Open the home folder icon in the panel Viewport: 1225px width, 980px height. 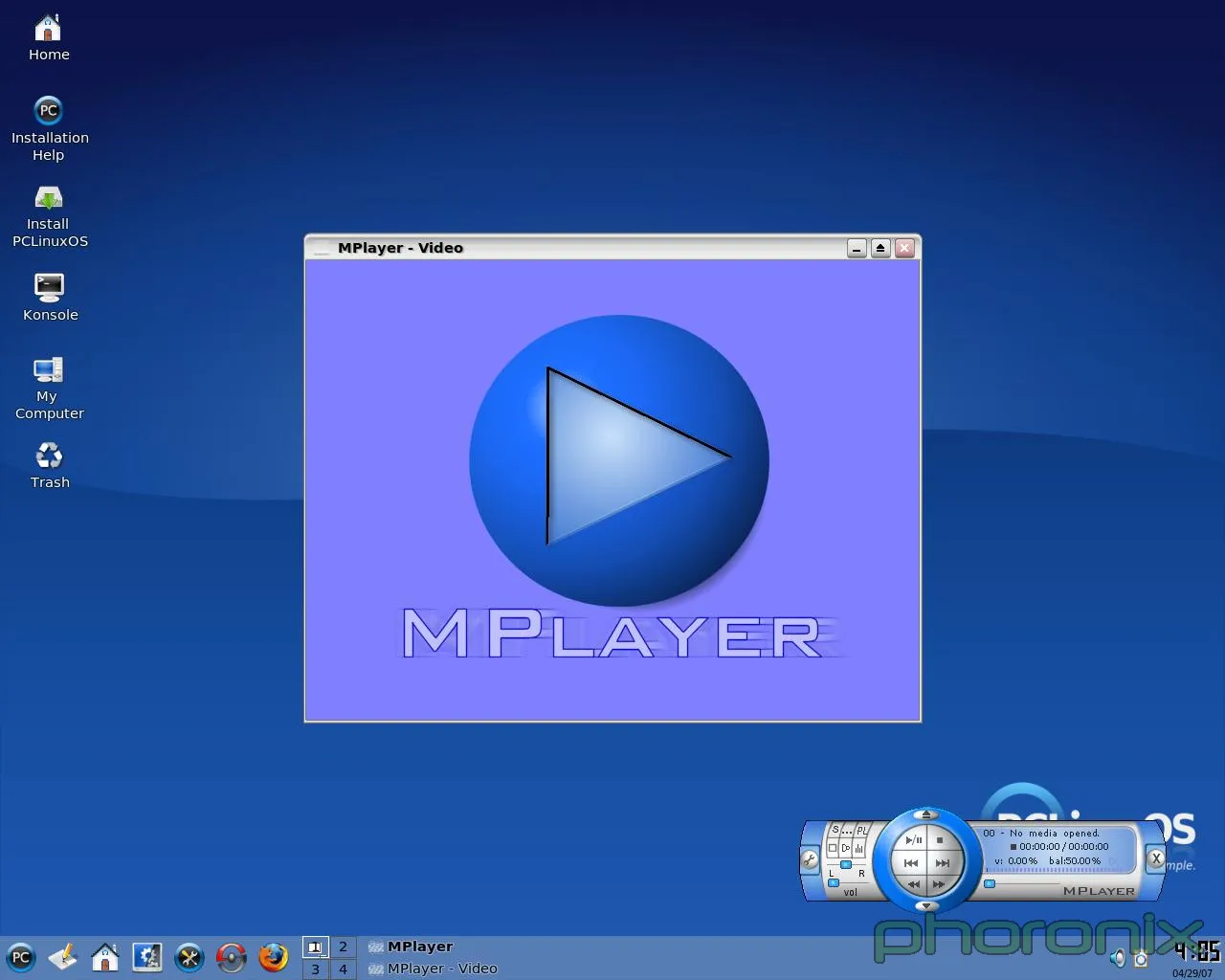click(x=105, y=957)
